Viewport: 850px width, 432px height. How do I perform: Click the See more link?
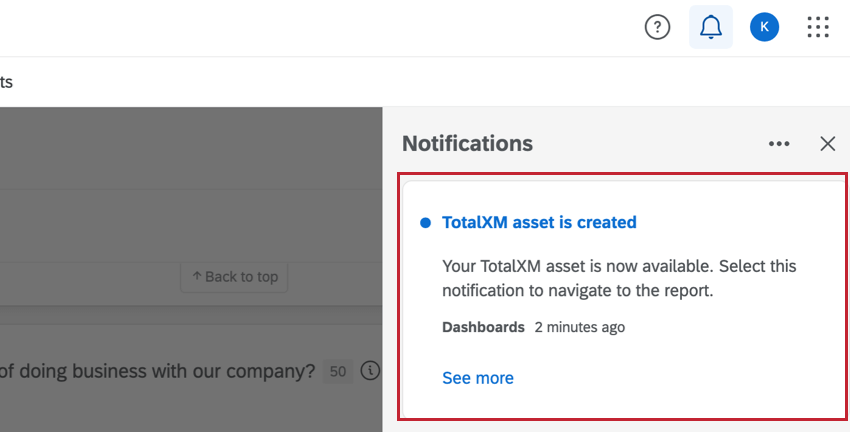click(478, 378)
